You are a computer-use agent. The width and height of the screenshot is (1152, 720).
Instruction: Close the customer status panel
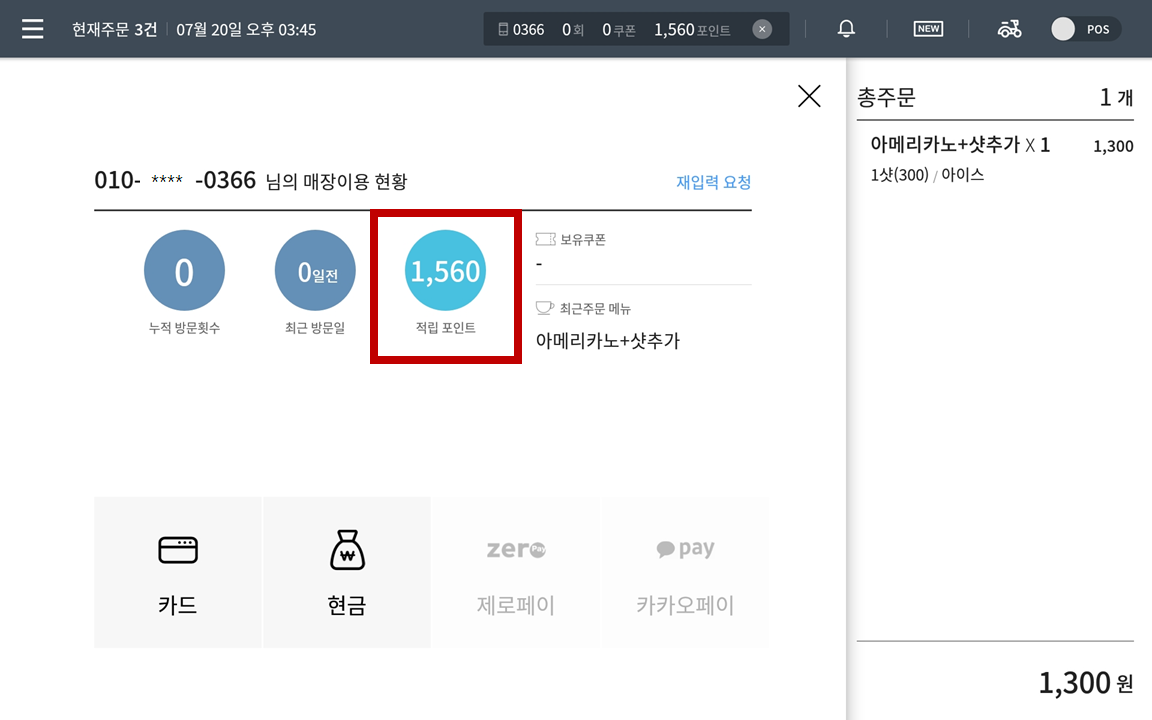coord(809,96)
